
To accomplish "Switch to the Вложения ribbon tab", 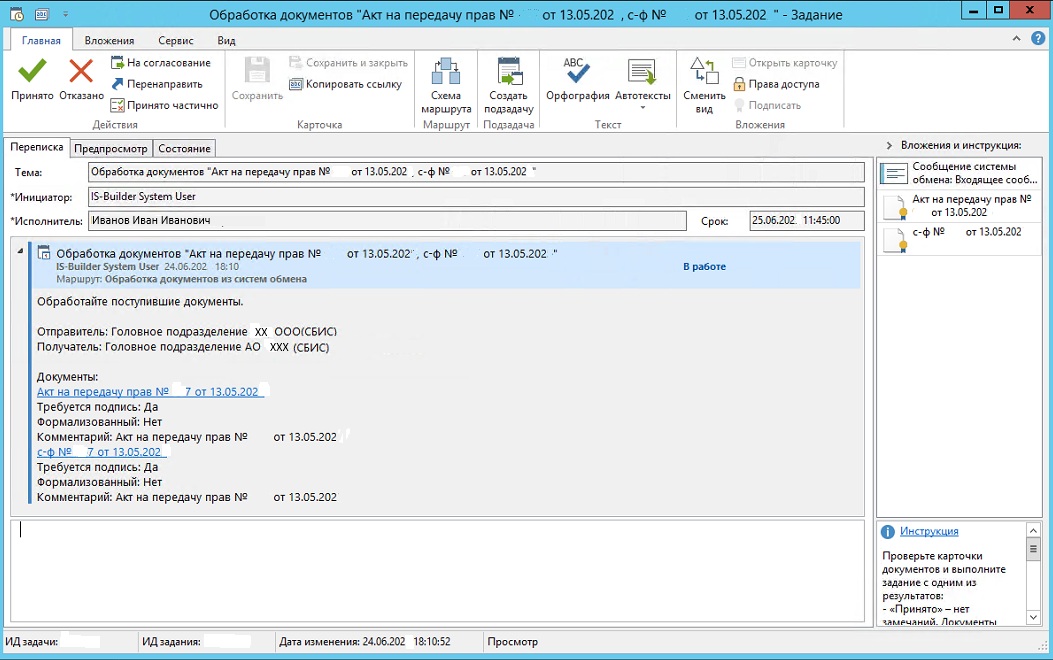I will (x=109, y=41).
